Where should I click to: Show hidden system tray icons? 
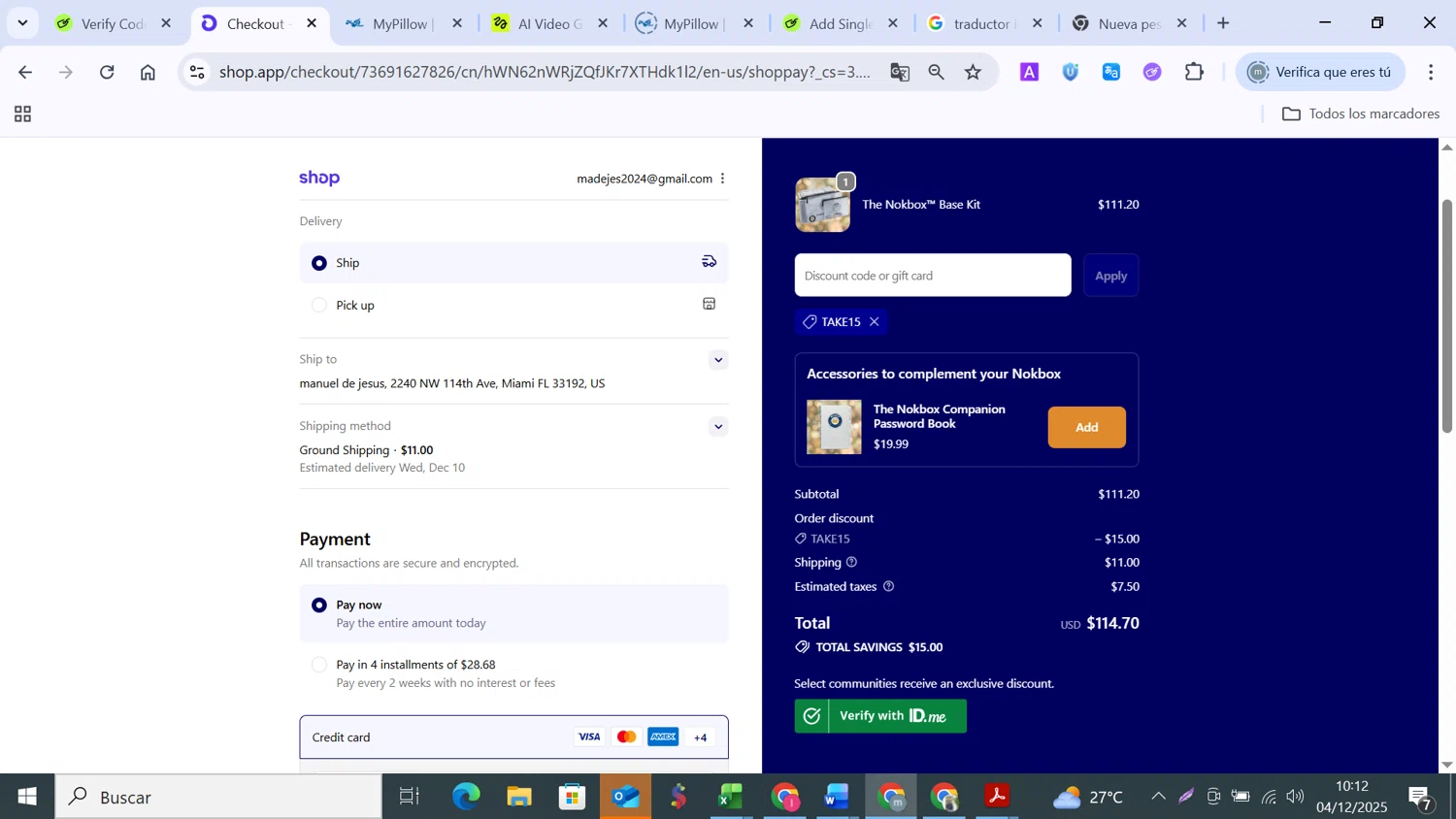[x=1158, y=797]
